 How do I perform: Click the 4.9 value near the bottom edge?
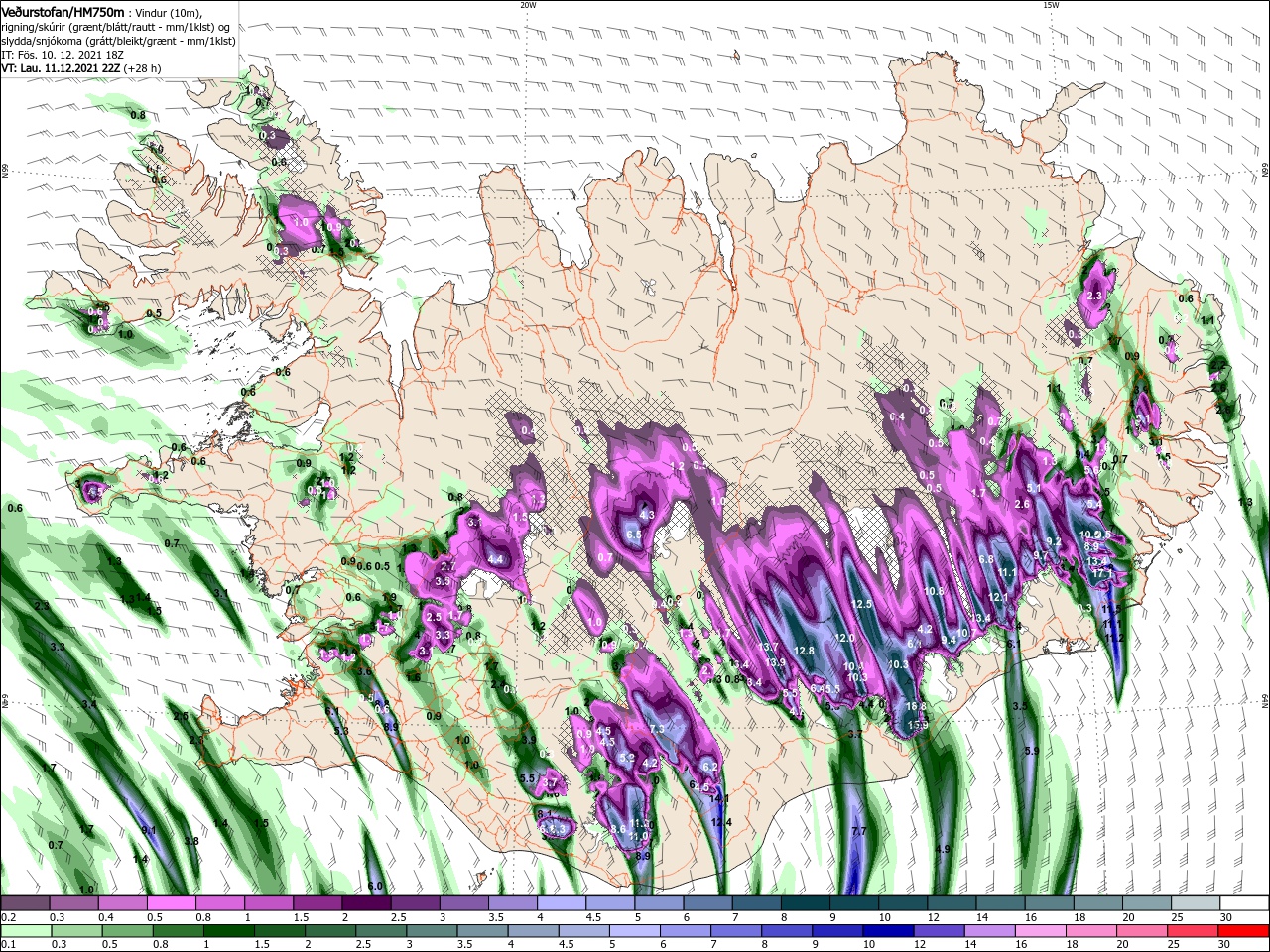943,849
